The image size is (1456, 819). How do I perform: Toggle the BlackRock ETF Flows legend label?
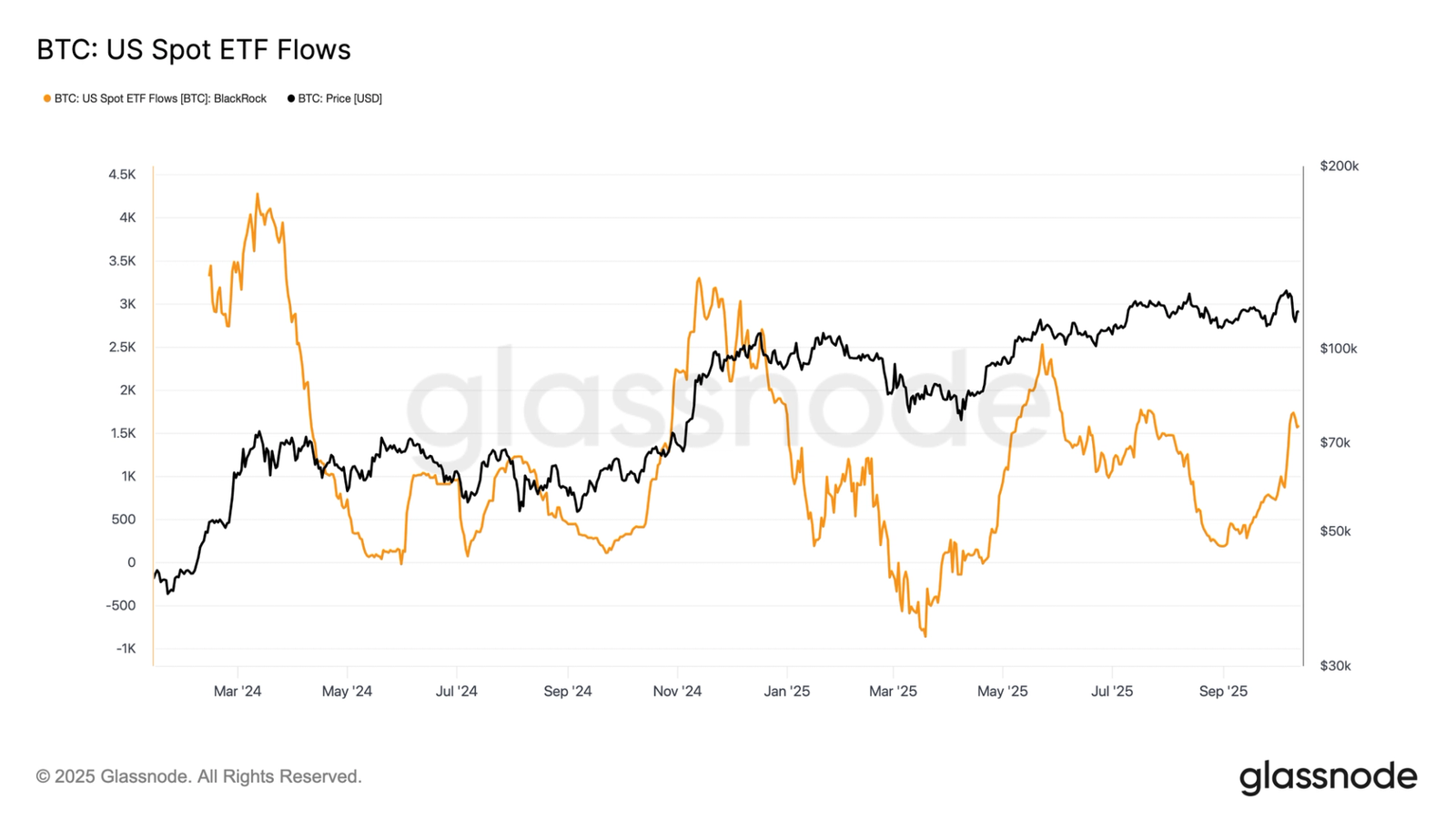pos(160,98)
